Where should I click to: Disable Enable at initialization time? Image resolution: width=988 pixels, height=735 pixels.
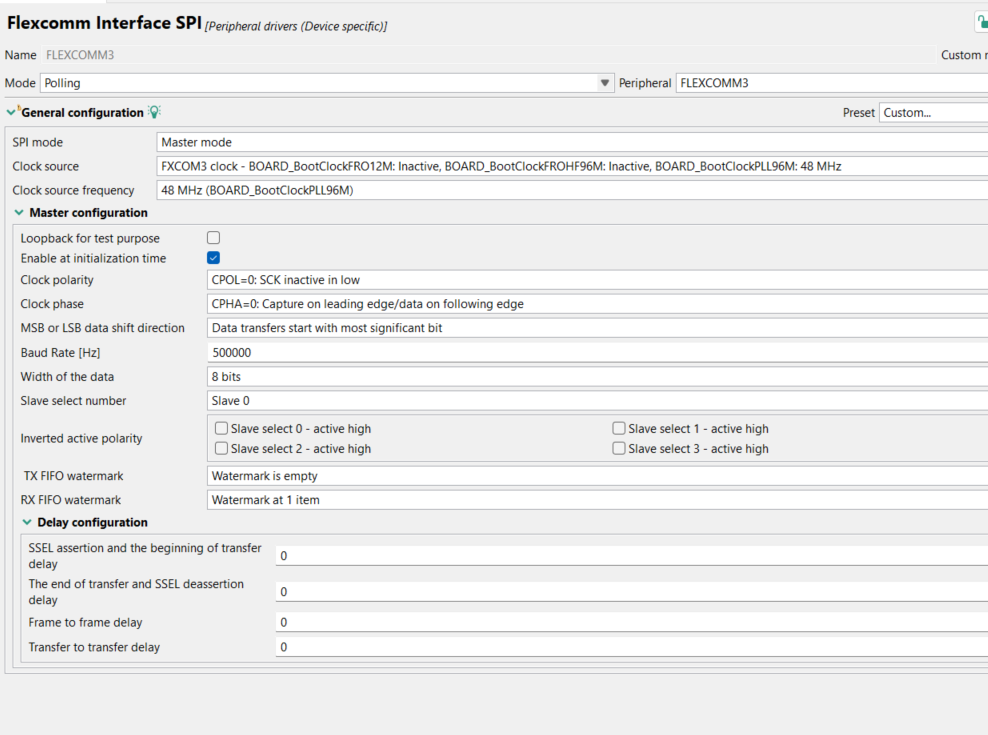click(213, 258)
